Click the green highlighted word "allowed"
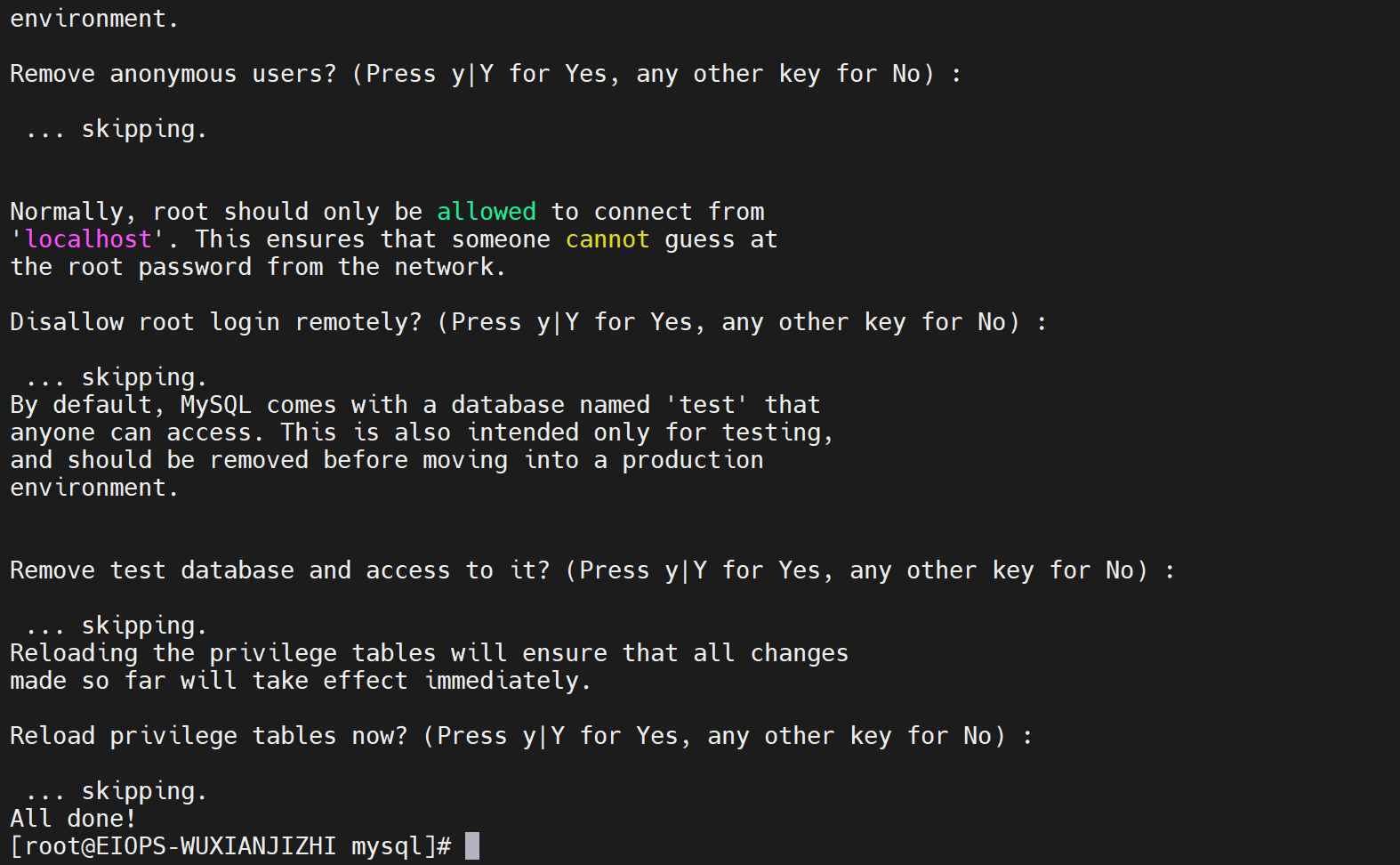Viewport: 1400px width, 865px height. [x=487, y=212]
